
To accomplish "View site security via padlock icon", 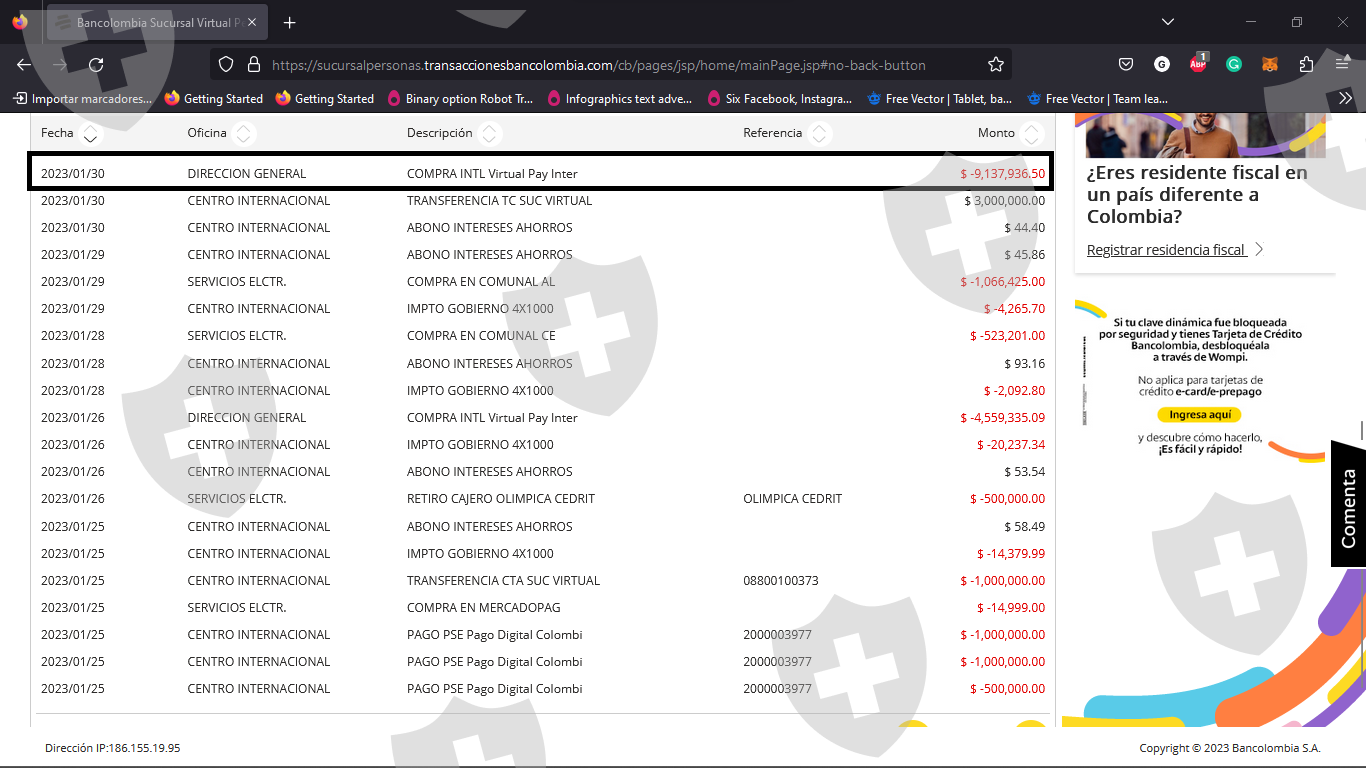I will [254, 65].
